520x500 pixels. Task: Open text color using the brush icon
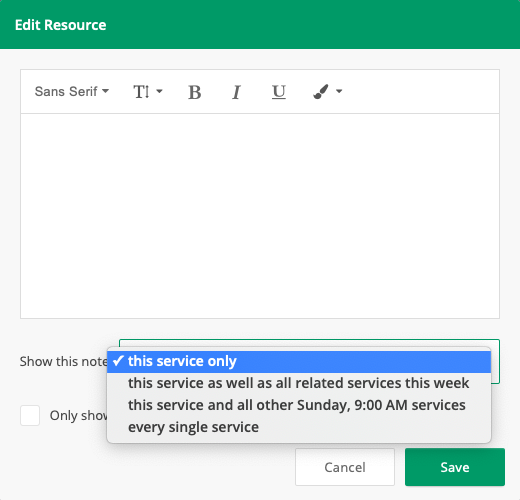[x=321, y=91]
